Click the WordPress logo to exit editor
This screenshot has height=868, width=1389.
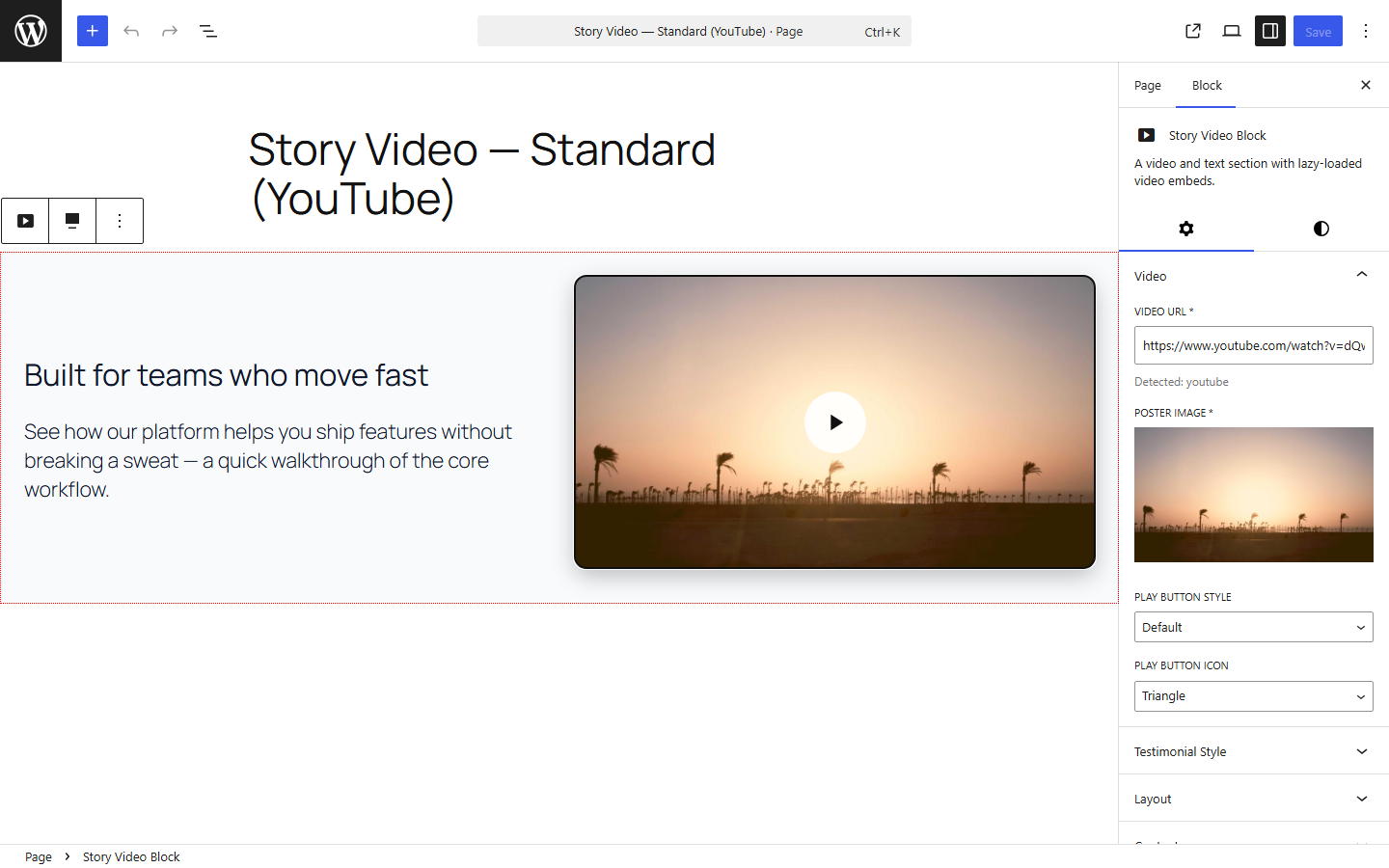31,31
